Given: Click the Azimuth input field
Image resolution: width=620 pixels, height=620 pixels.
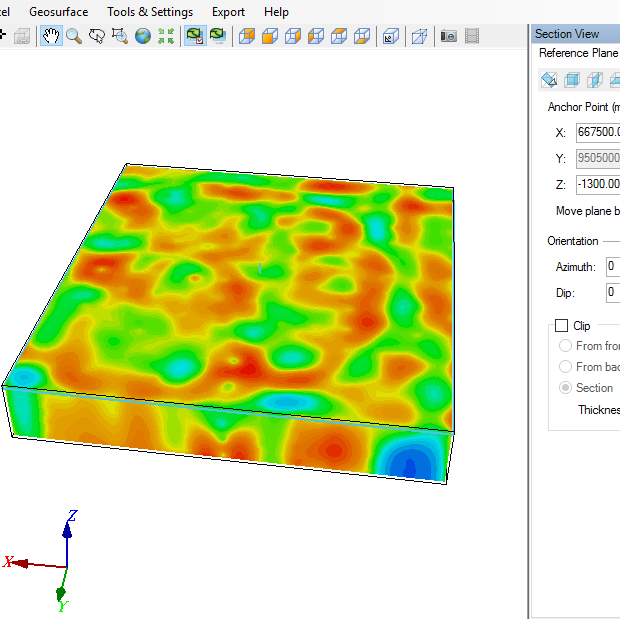Looking at the screenshot, I should 612,266.
